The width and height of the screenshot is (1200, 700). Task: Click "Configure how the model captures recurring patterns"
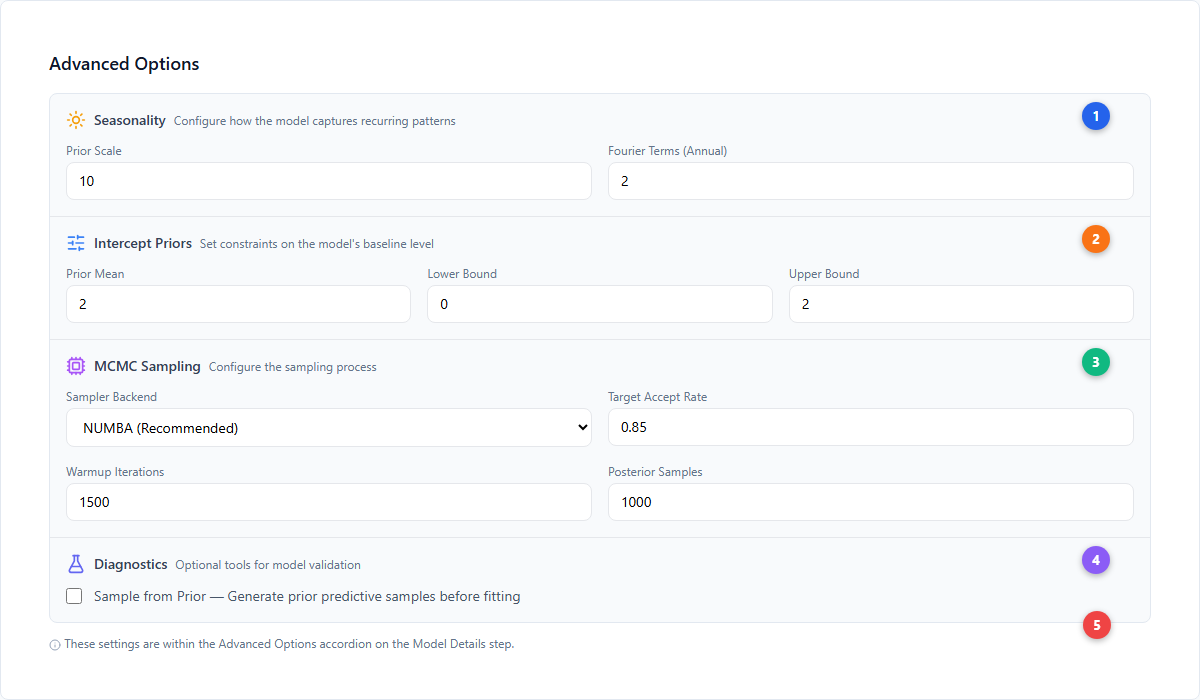point(315,121)
